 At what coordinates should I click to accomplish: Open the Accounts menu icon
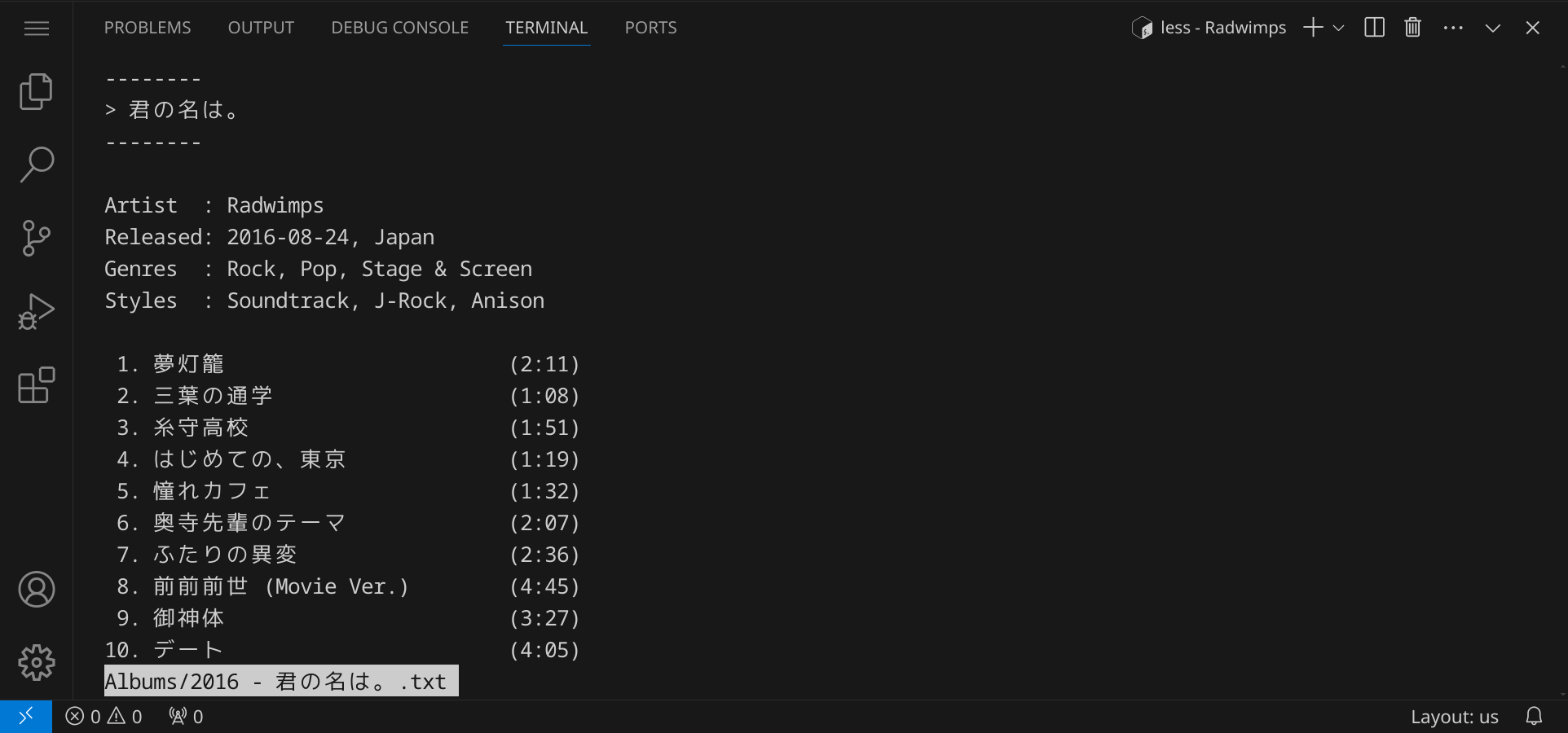click(x=36, y=590)
